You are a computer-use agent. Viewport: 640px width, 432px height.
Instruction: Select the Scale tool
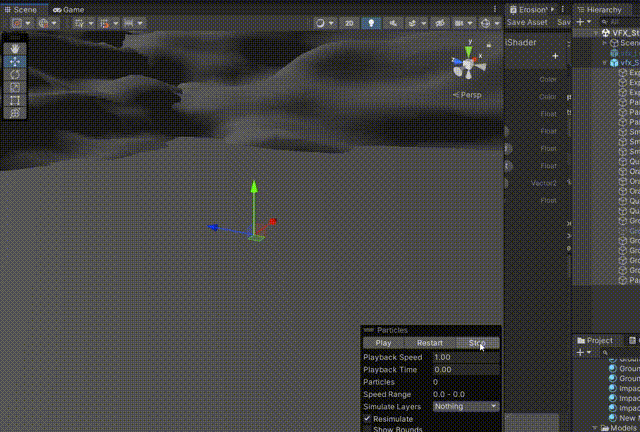point(15,87)
